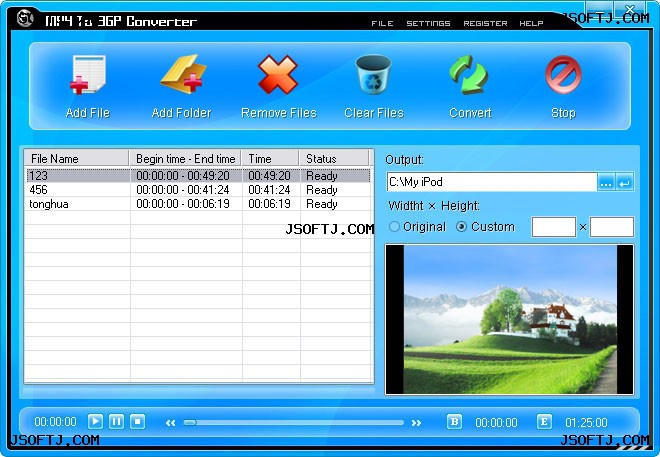
Task: Click the playback progress track
Action: click(293, 422)
